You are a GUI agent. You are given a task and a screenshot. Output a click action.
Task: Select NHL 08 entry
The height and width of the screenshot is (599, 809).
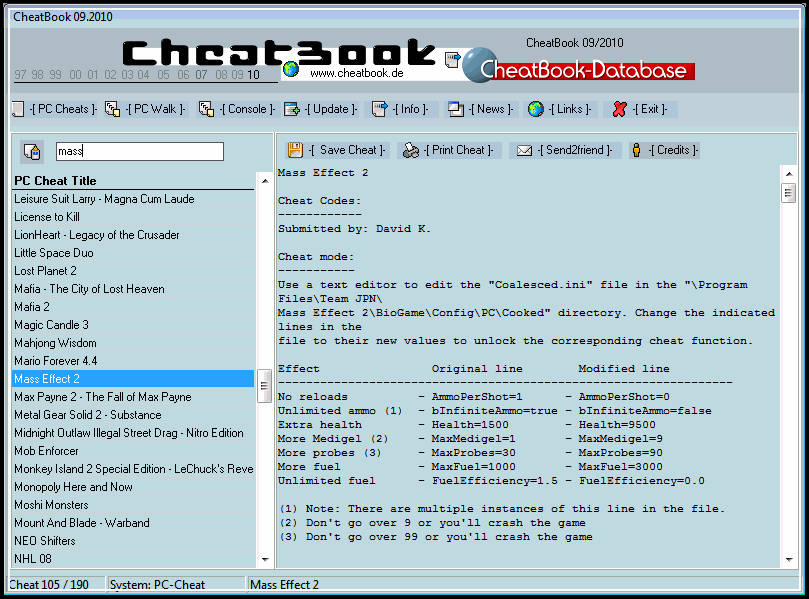[133, 559]
